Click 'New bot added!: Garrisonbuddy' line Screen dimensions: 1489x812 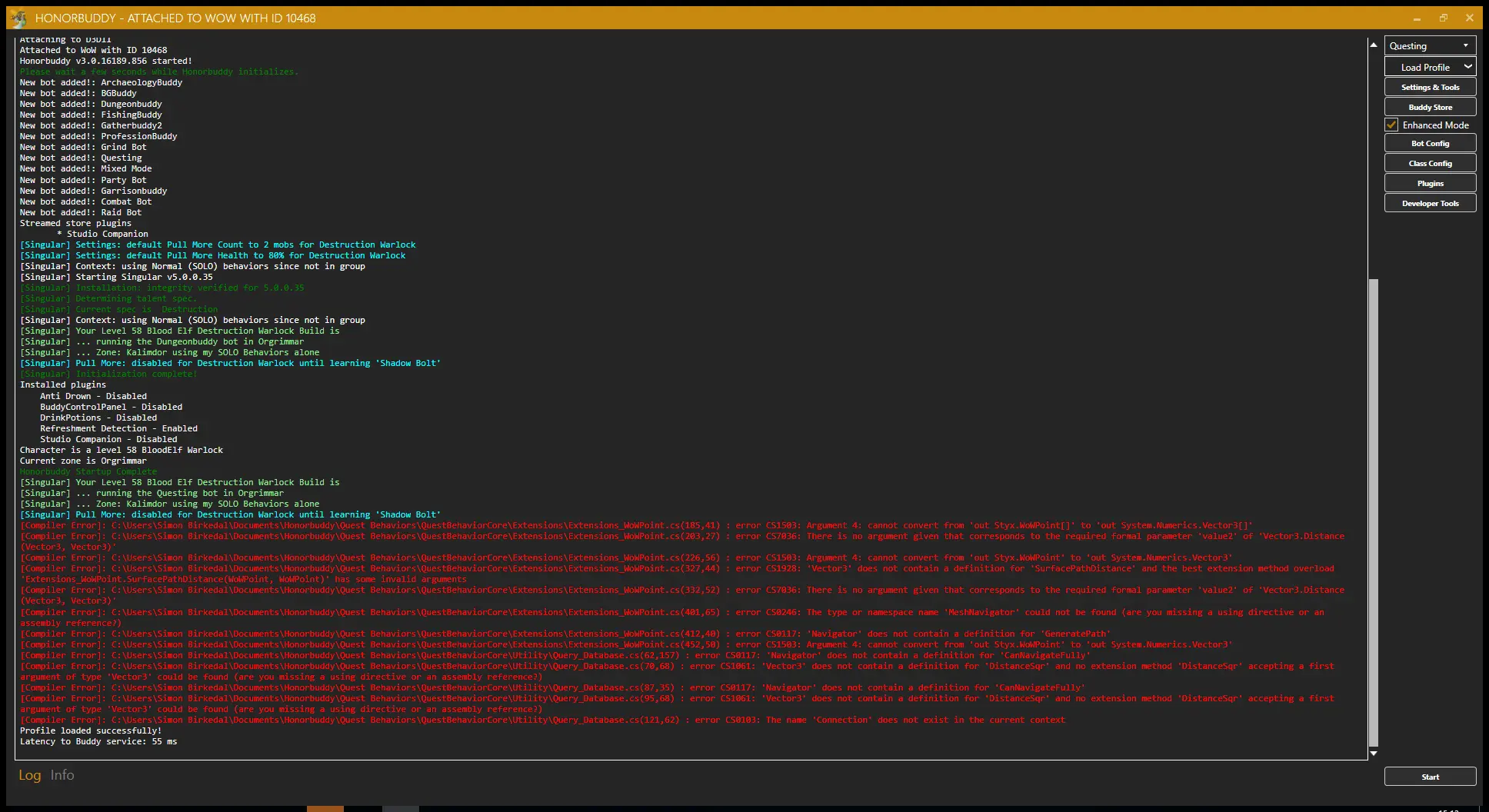[93, 191]
